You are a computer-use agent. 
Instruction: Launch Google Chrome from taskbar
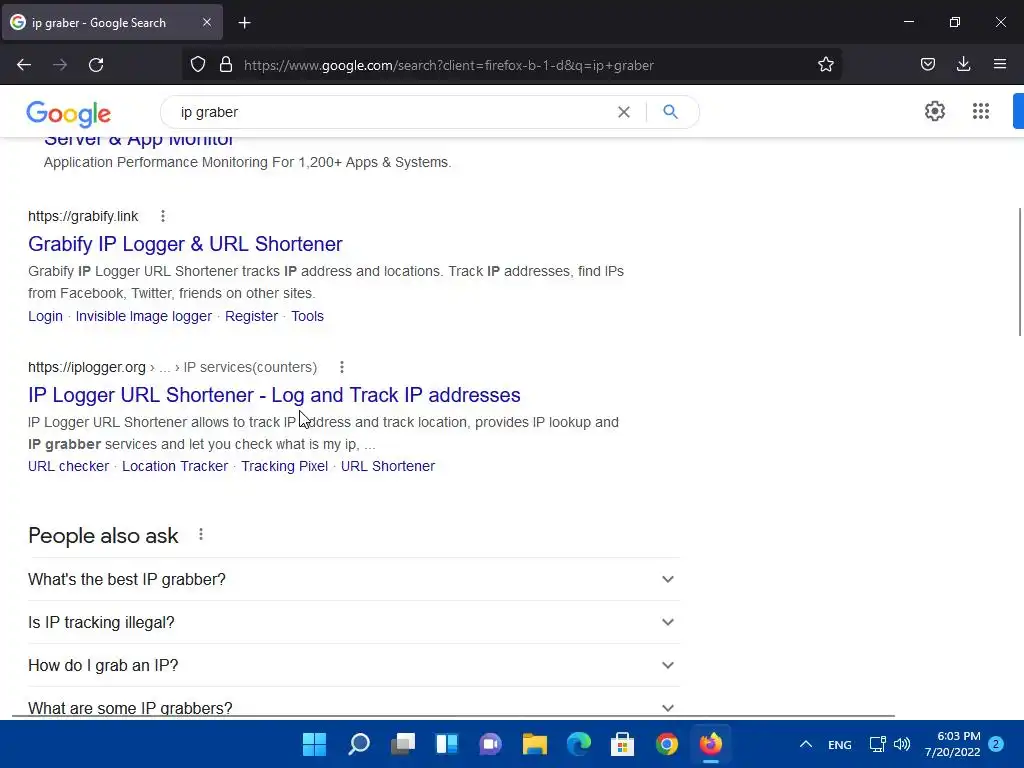point(667,744)
